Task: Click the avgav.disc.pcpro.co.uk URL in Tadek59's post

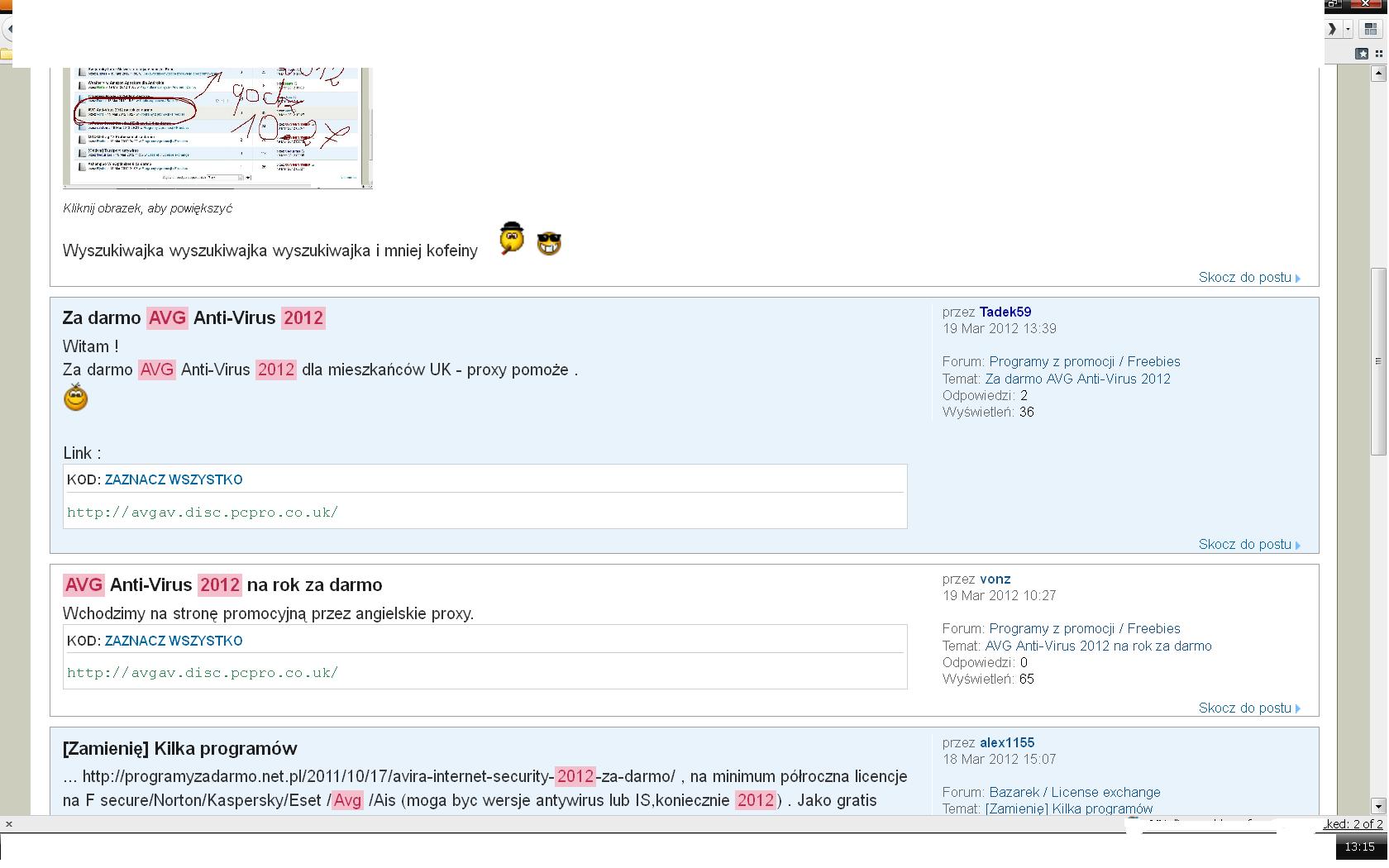Action: pyautogui.click(x=203, y=513)
